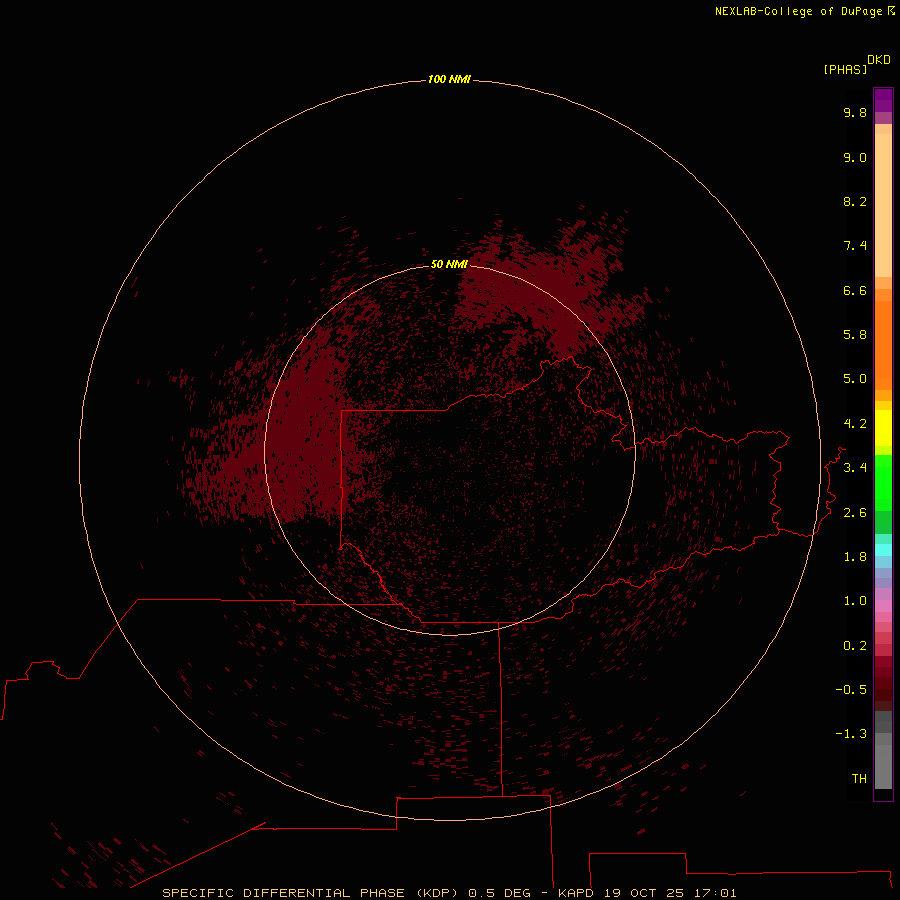Screen dimensions: 900x900
Task: Click the 0.2 color scale value
Action: coord(855,646)
